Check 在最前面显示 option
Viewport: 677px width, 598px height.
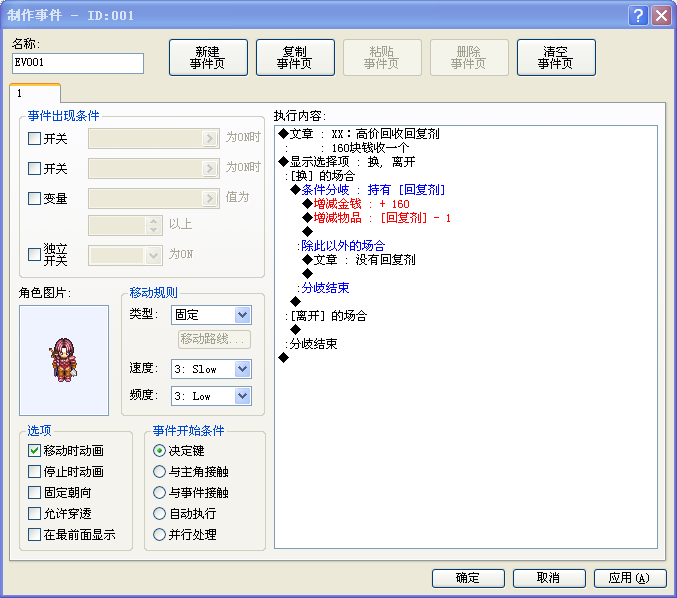click(34, 535)
